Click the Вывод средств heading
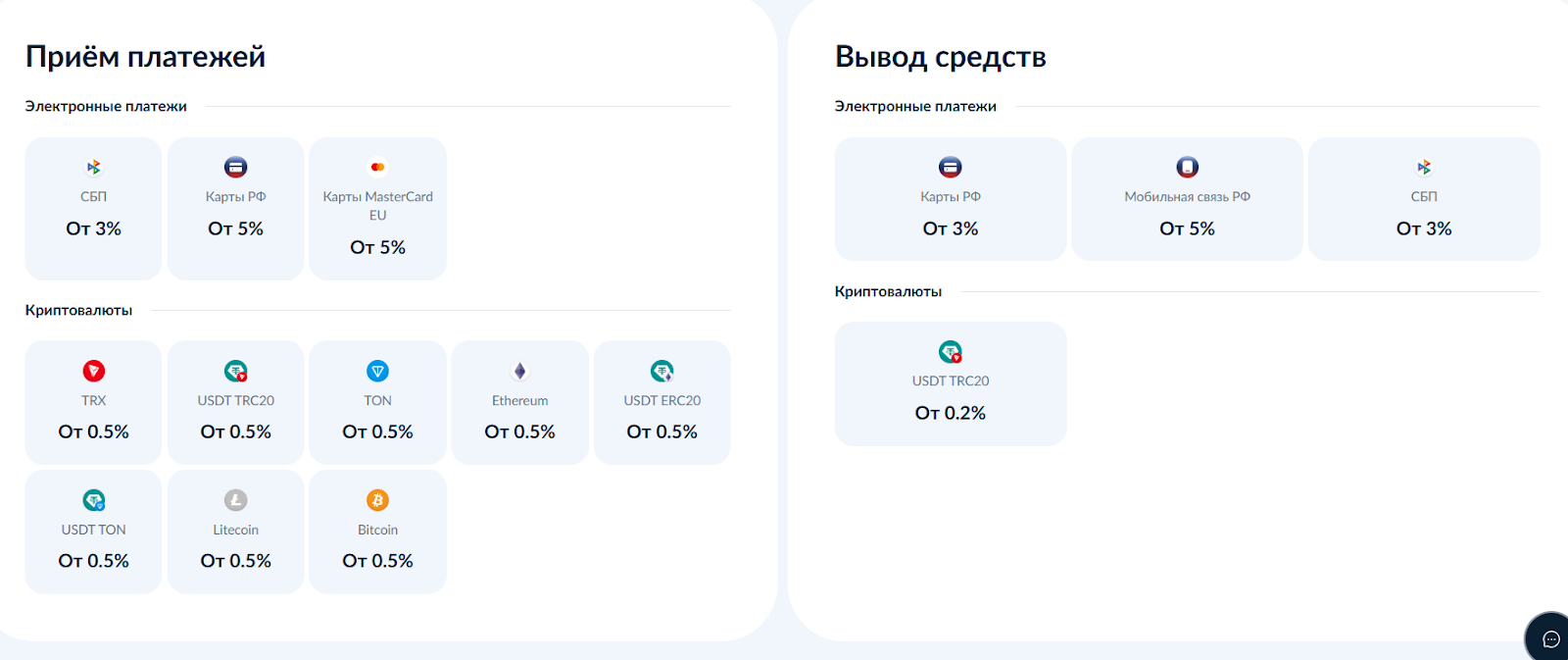Screen dimensions: 1568x660 click(940, 57)
